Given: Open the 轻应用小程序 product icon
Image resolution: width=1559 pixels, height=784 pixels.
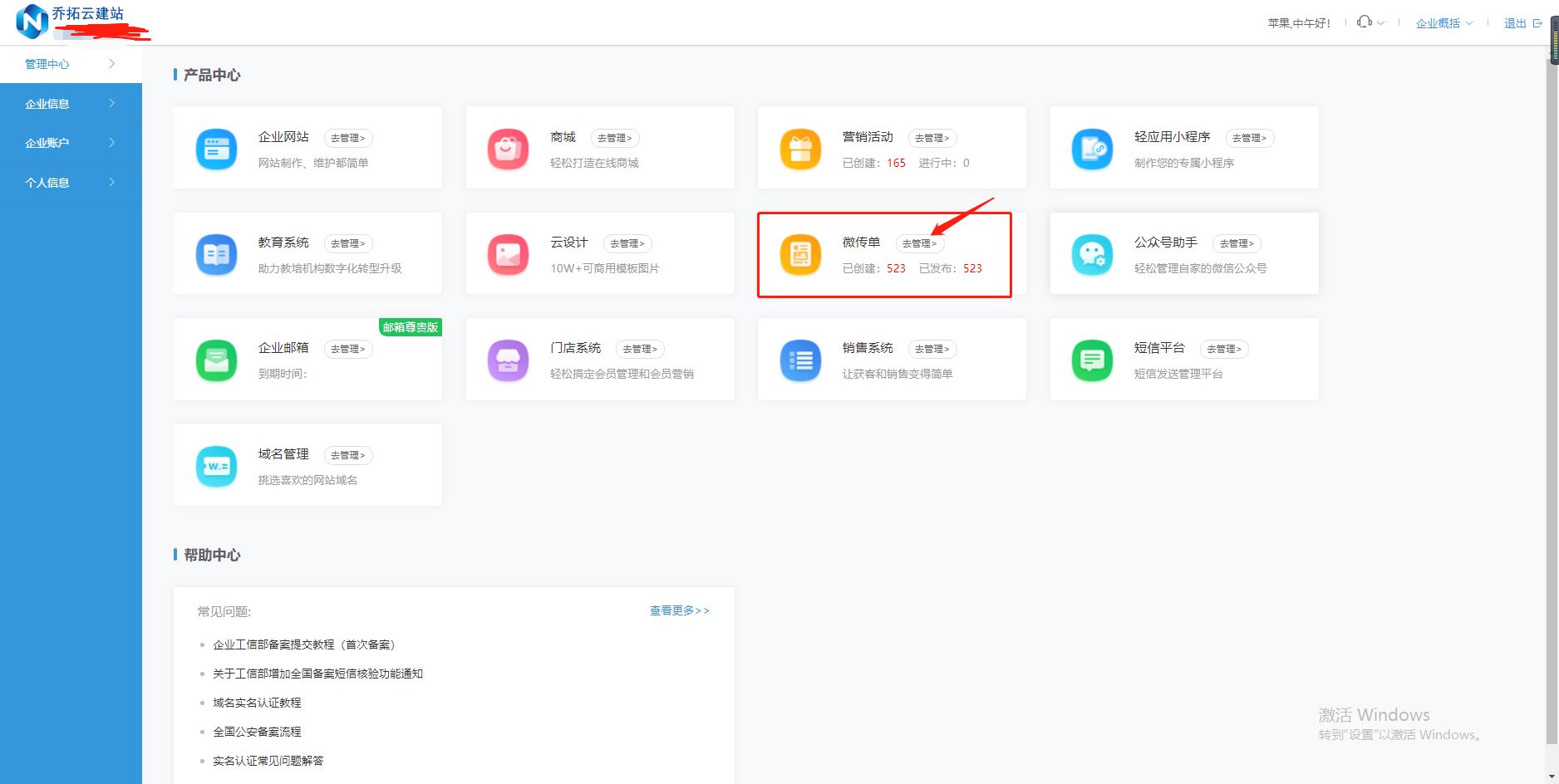Looking at the screenshot, I should coord(1092,149).
